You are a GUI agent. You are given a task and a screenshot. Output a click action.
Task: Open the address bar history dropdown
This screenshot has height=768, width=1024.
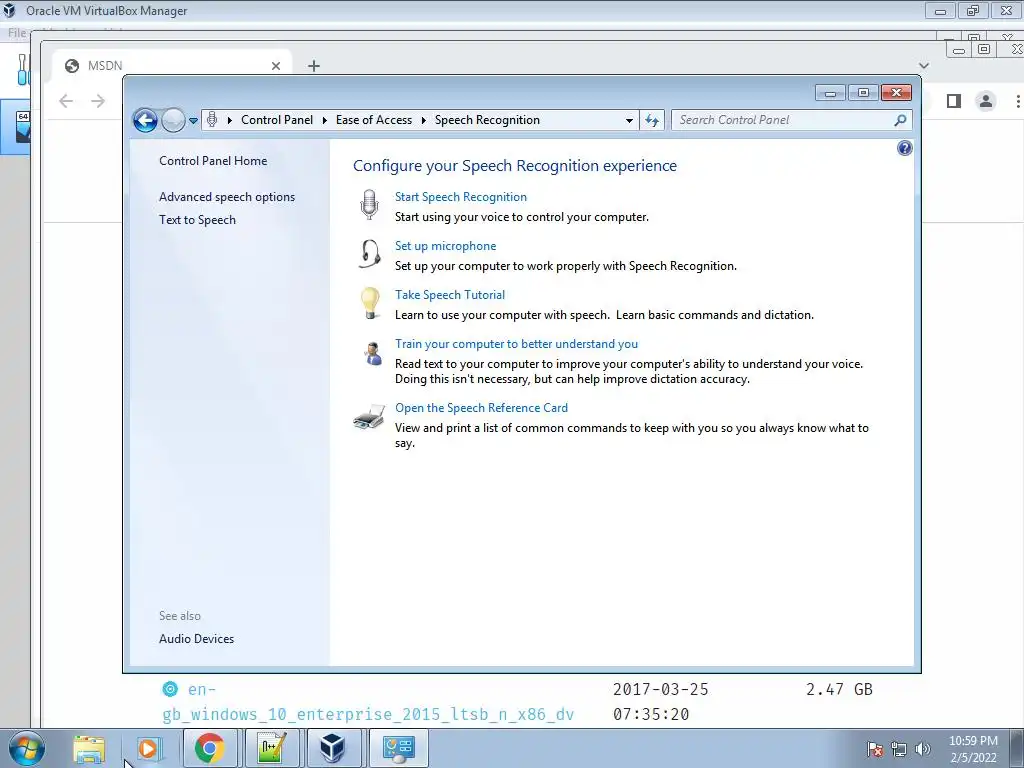pos(629,121)
